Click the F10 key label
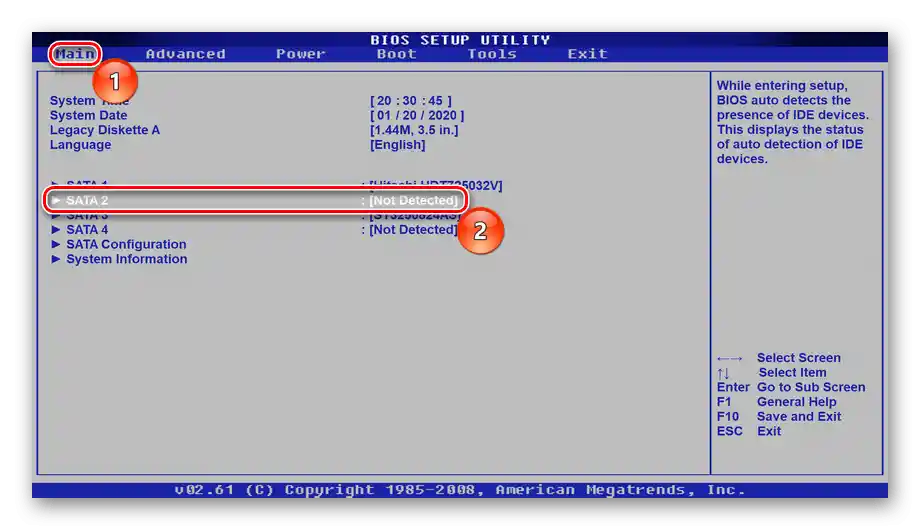The width and height of the screenshot is (920, 530). [728, 417]
